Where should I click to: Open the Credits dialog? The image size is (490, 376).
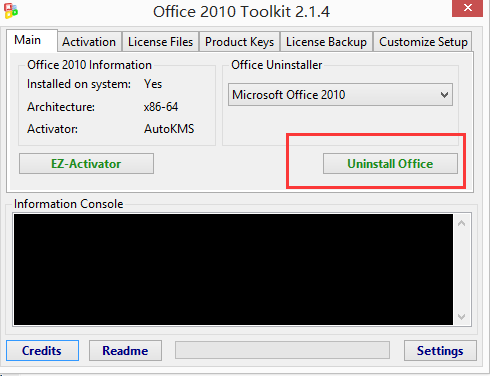click(x=42, y=351)
